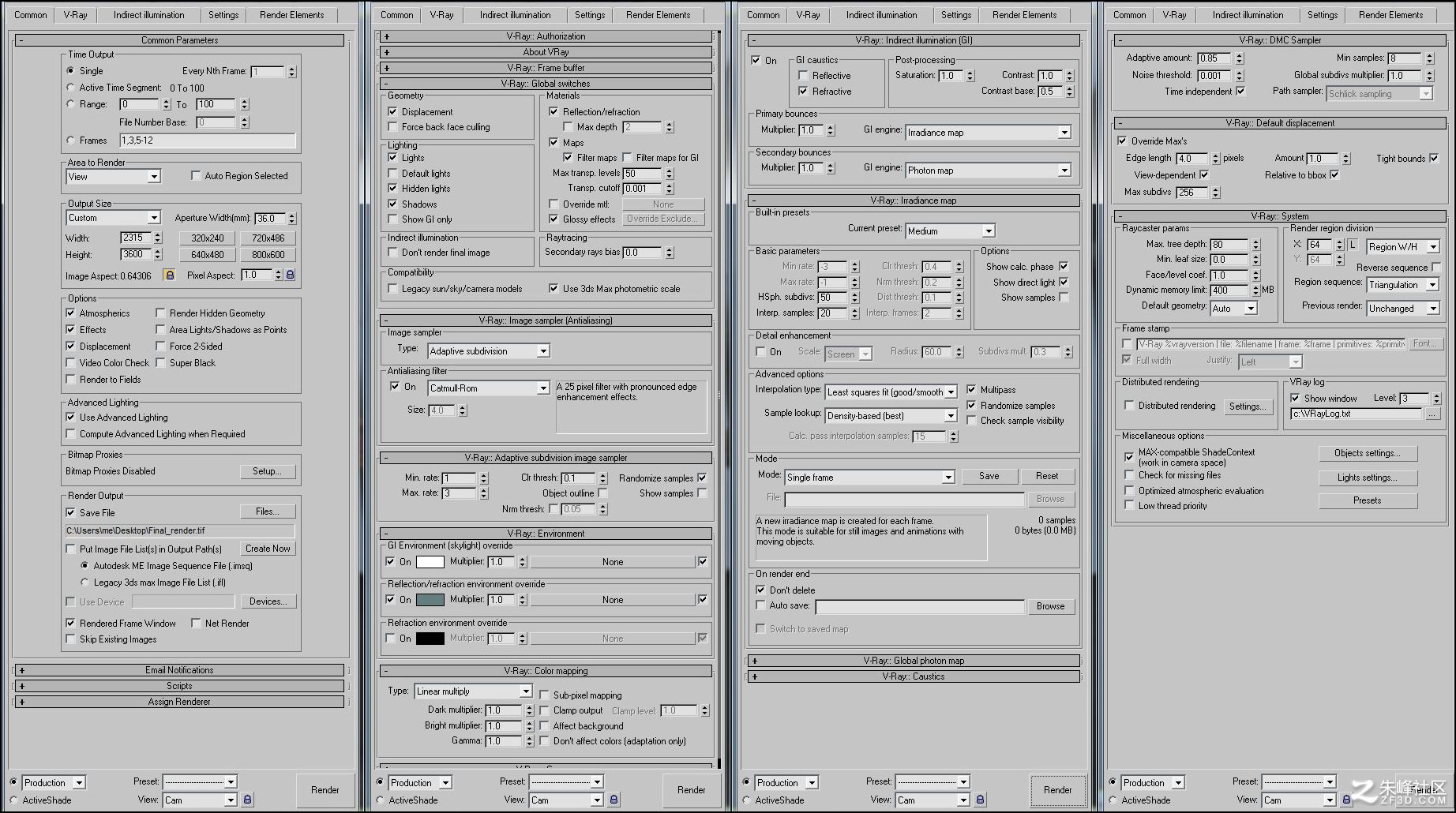Open the Region sequence Triangulation dropdown
The height and width of the screenshot is (813, 1456).
(1403, 285)
